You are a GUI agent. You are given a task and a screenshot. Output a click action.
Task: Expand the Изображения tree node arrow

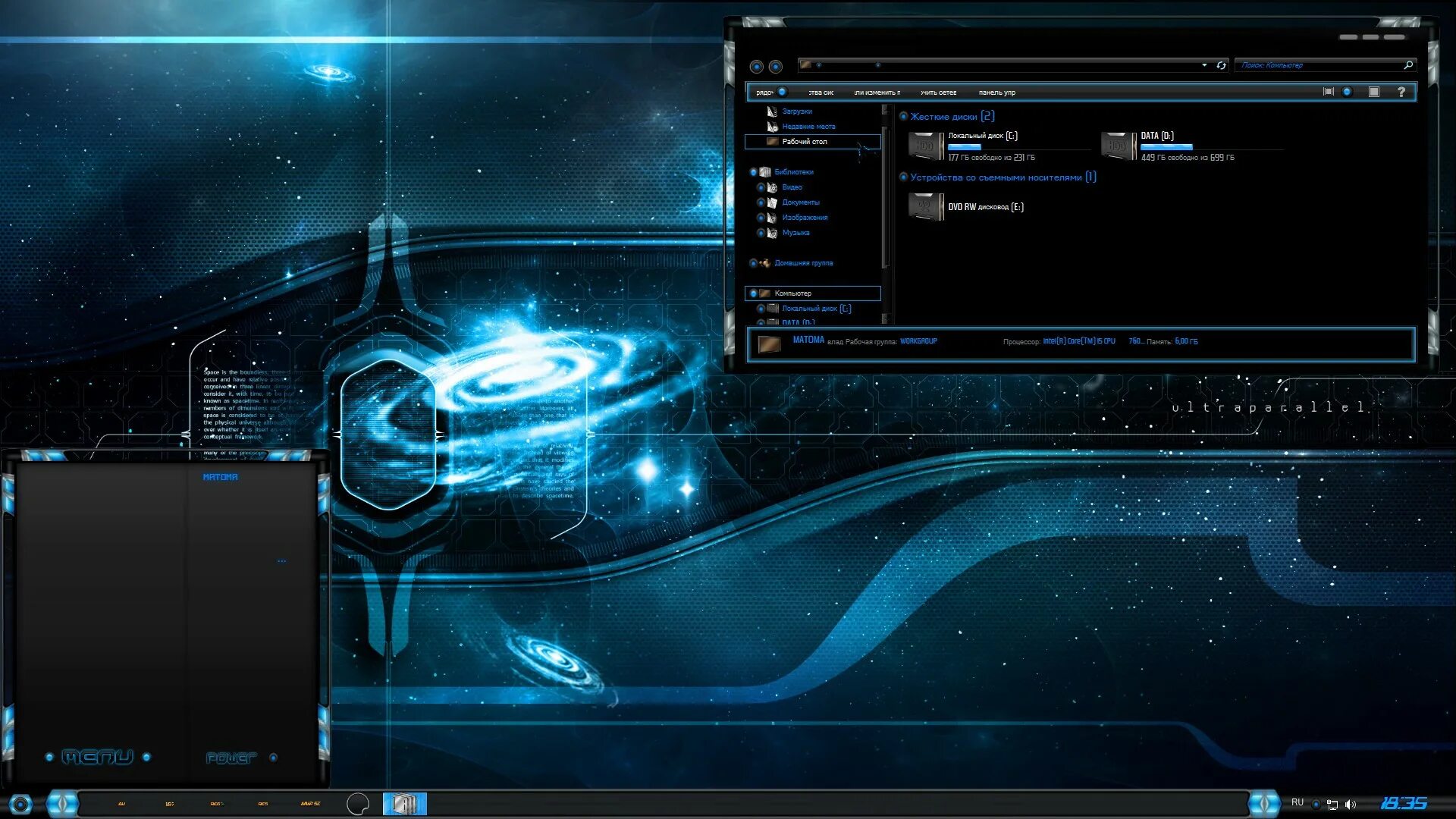(x=761, y=218)
